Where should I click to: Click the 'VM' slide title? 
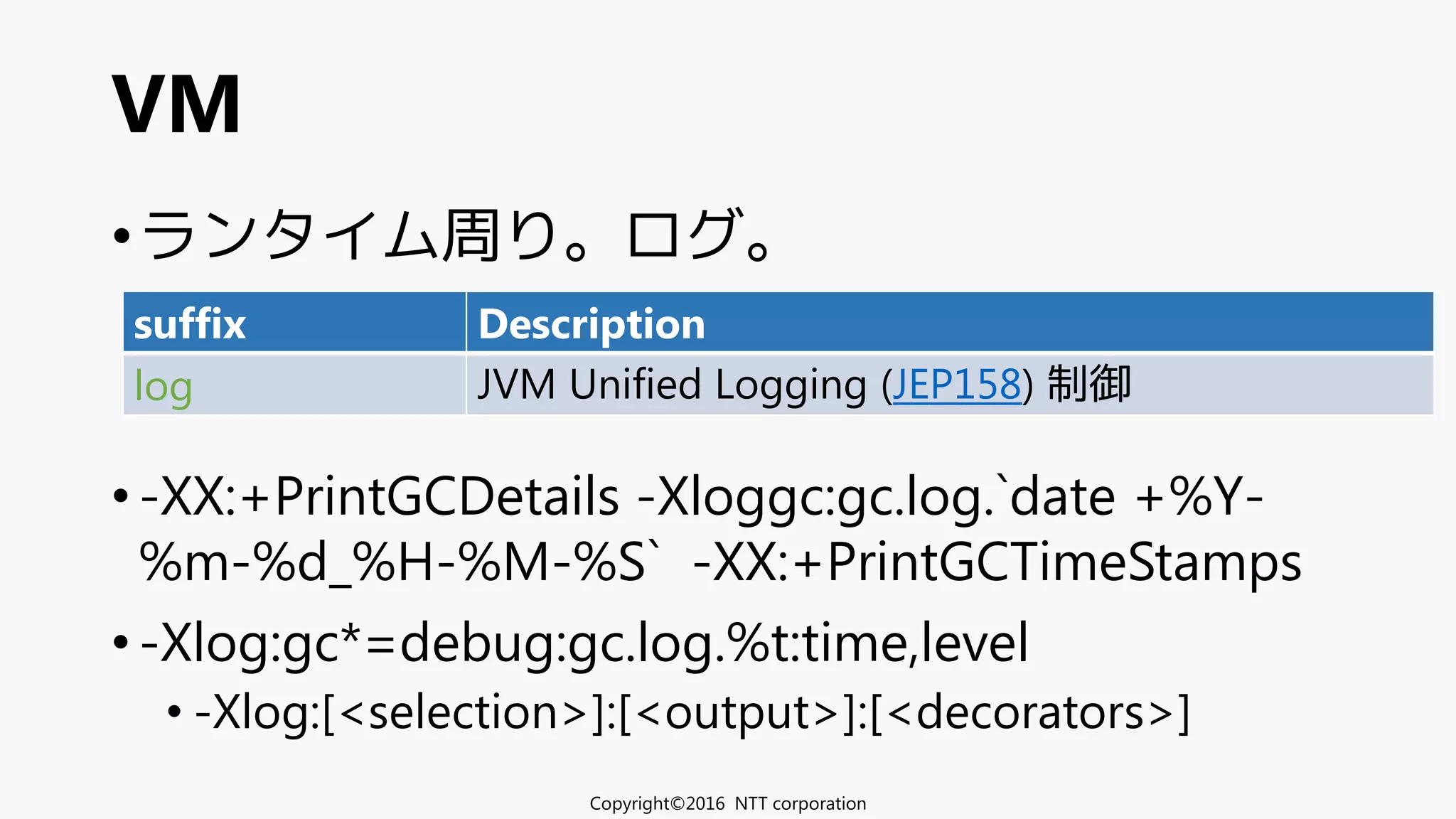pos(176,105)
